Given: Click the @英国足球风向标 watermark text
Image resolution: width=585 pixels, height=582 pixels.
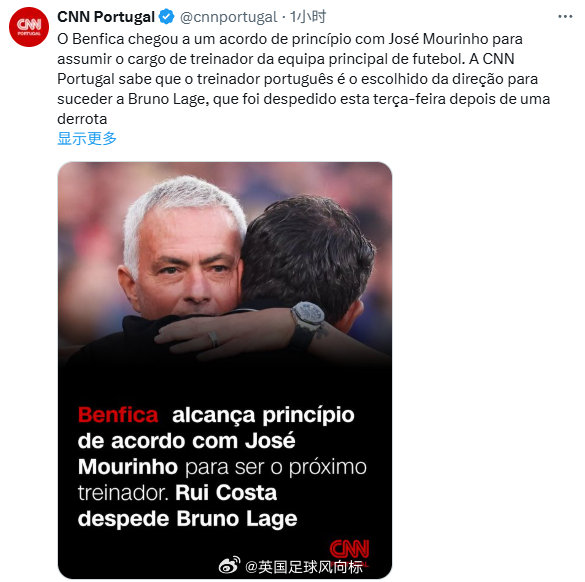Looking at the screenshot, I should point(304,567).
